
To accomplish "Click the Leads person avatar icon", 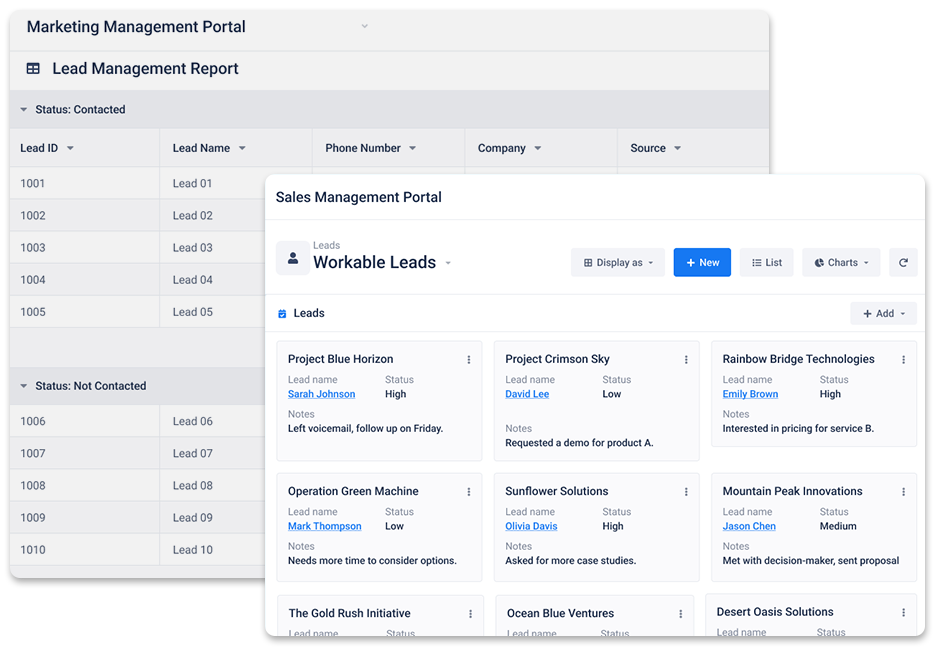I will (x=293, y=258).
